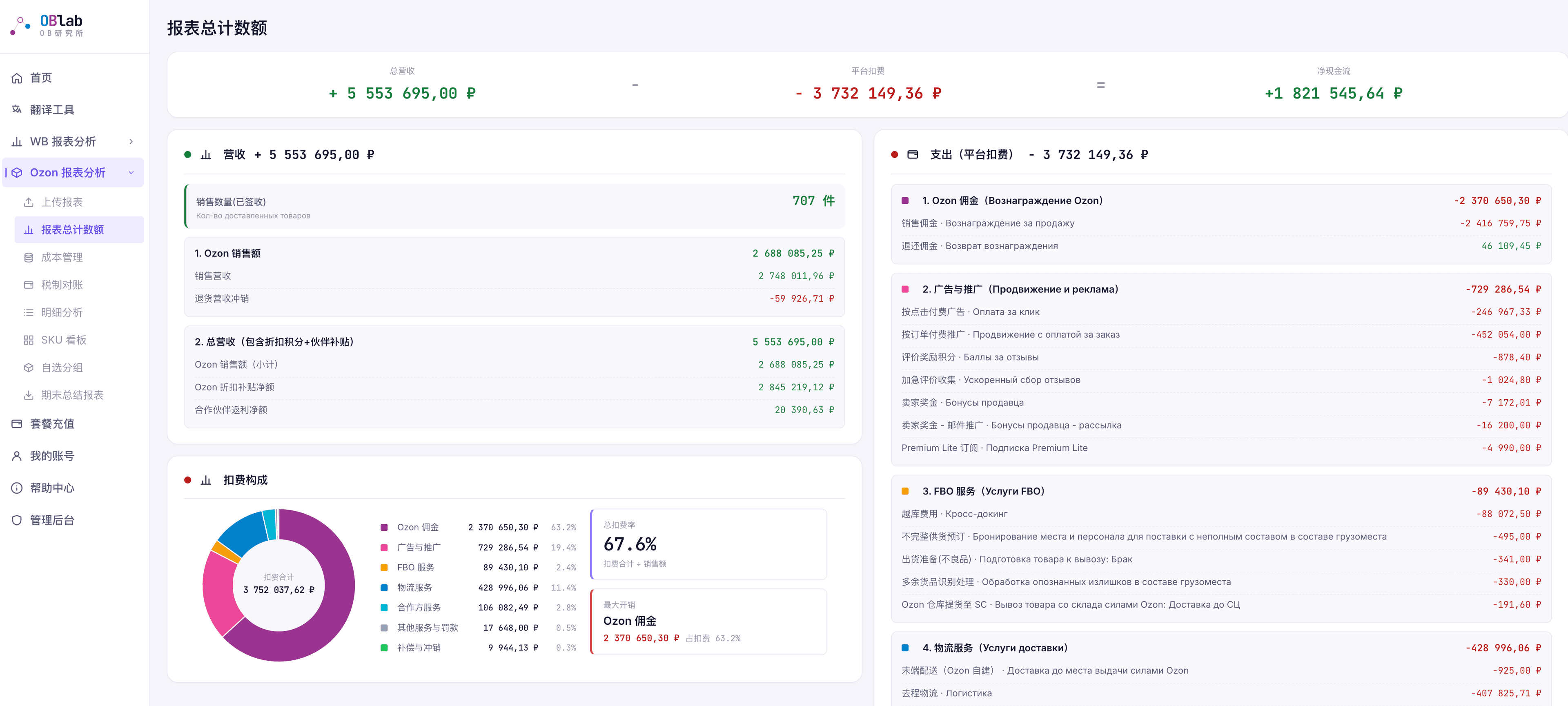Click orange FBO 服务 legend swatch
This screenshot has width=1568, height=706.
[384, 568]
